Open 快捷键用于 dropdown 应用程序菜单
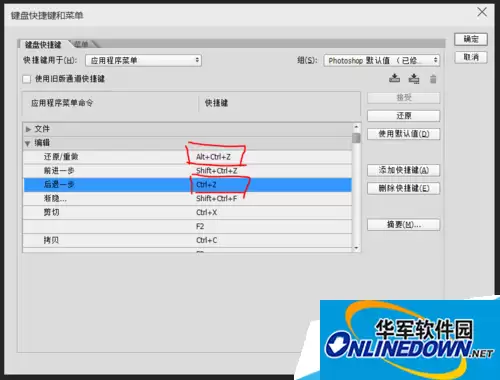500x380 pixels. click(143, 60)
